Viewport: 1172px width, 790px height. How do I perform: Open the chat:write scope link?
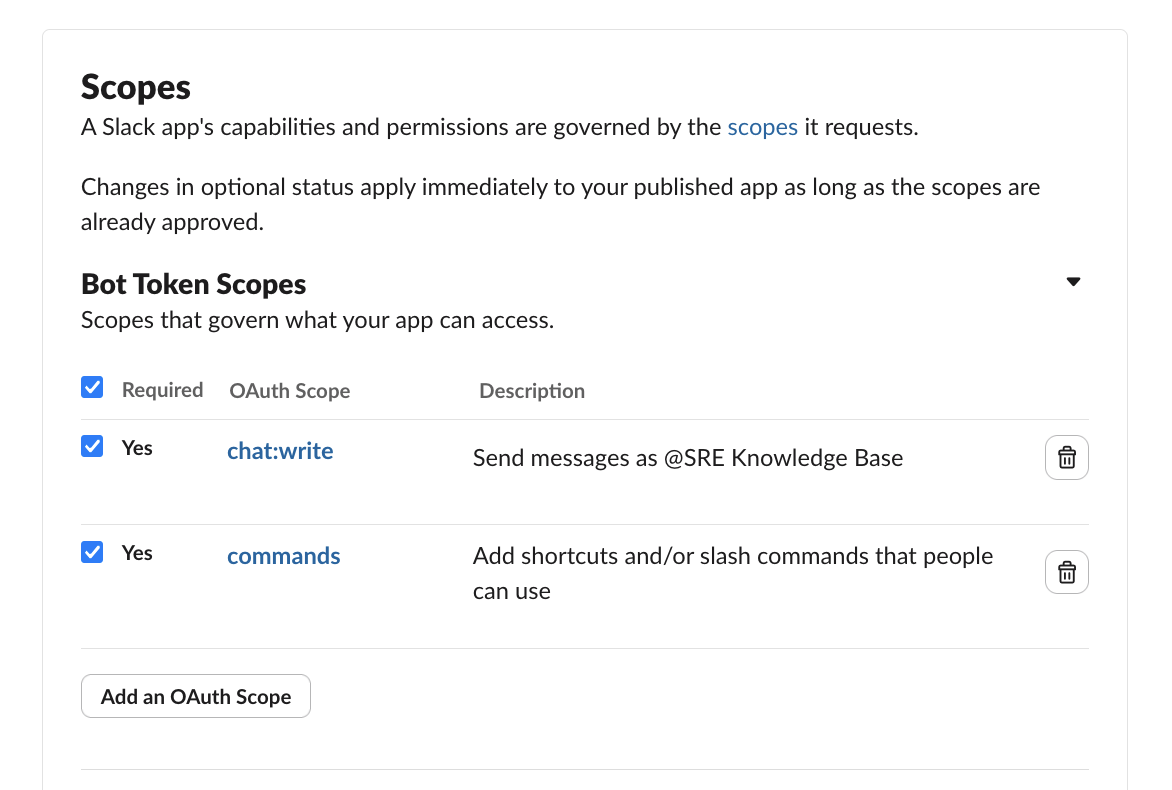280,451
